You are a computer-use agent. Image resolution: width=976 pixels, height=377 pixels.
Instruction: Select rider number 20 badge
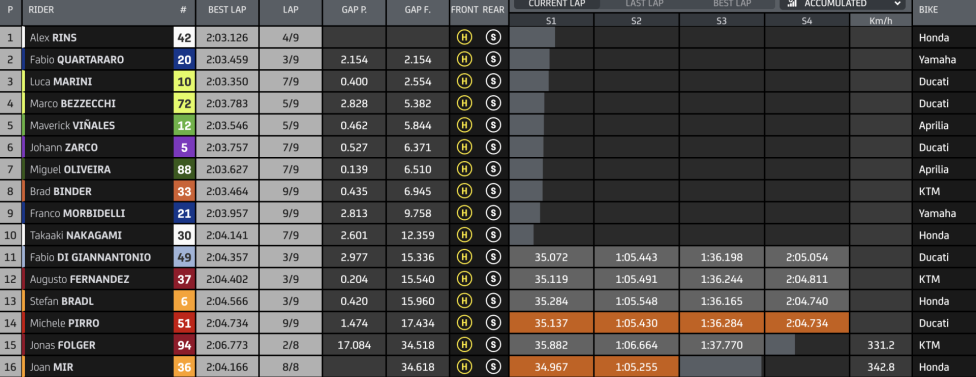pos(184,59)
